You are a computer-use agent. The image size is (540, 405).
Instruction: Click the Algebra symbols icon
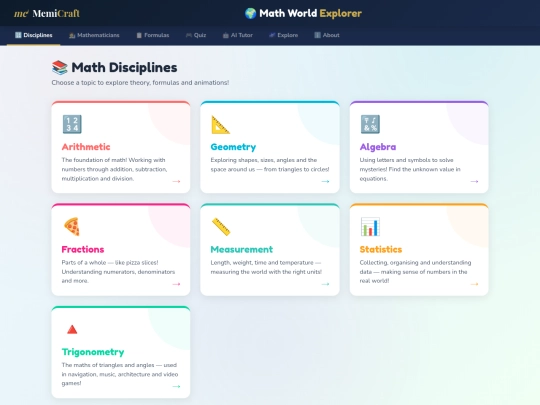(370, 124)
